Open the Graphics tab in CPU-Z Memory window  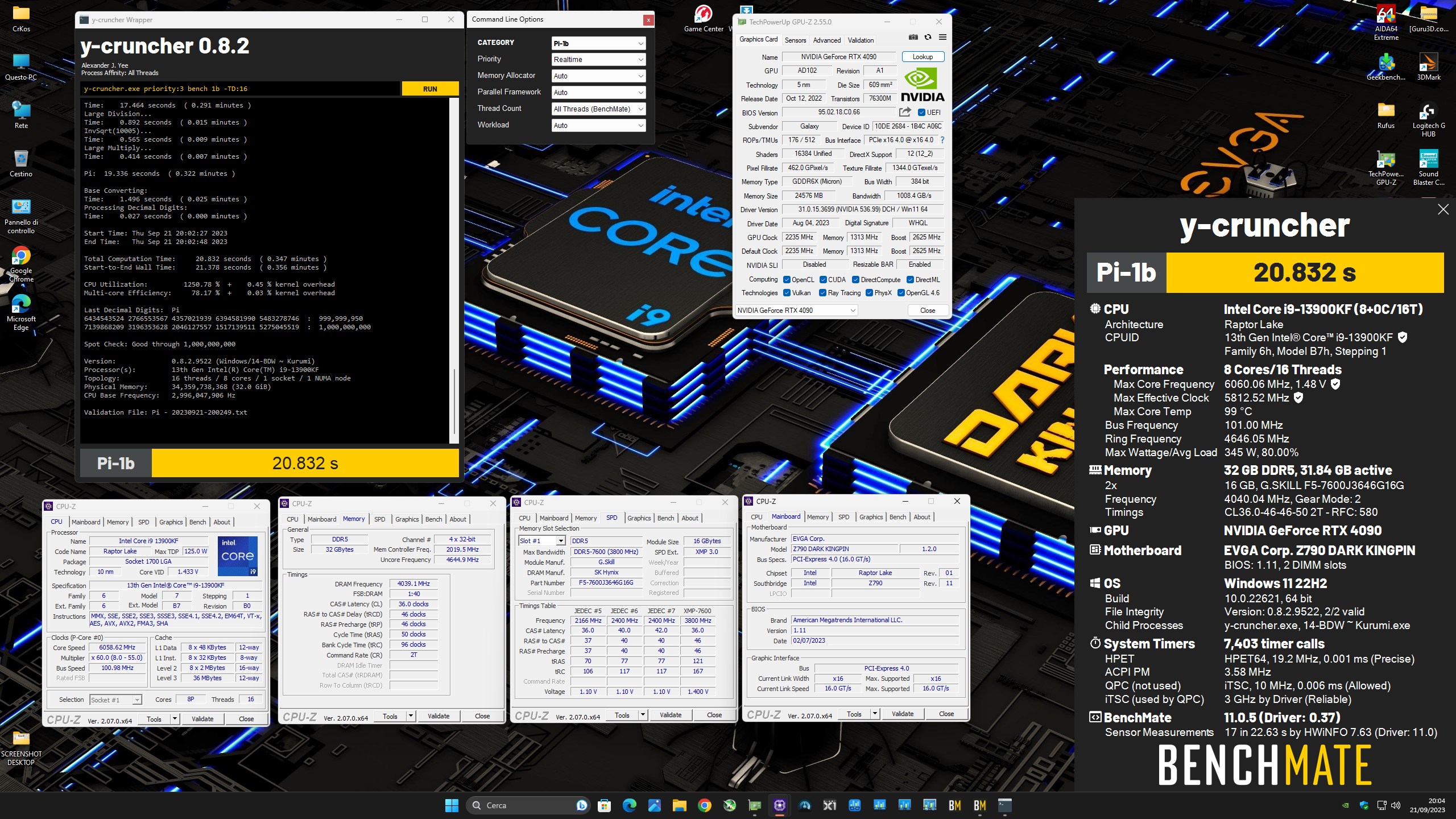[x=407, y=519]
